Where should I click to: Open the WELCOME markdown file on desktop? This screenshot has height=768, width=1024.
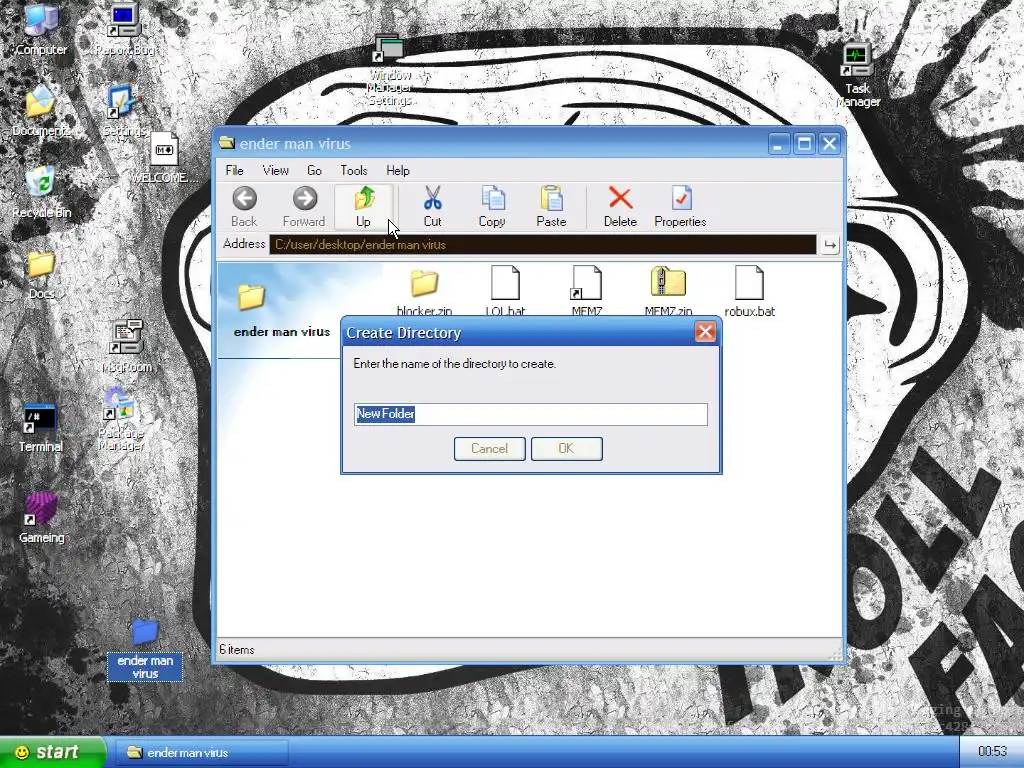click(x=164, y=157)
